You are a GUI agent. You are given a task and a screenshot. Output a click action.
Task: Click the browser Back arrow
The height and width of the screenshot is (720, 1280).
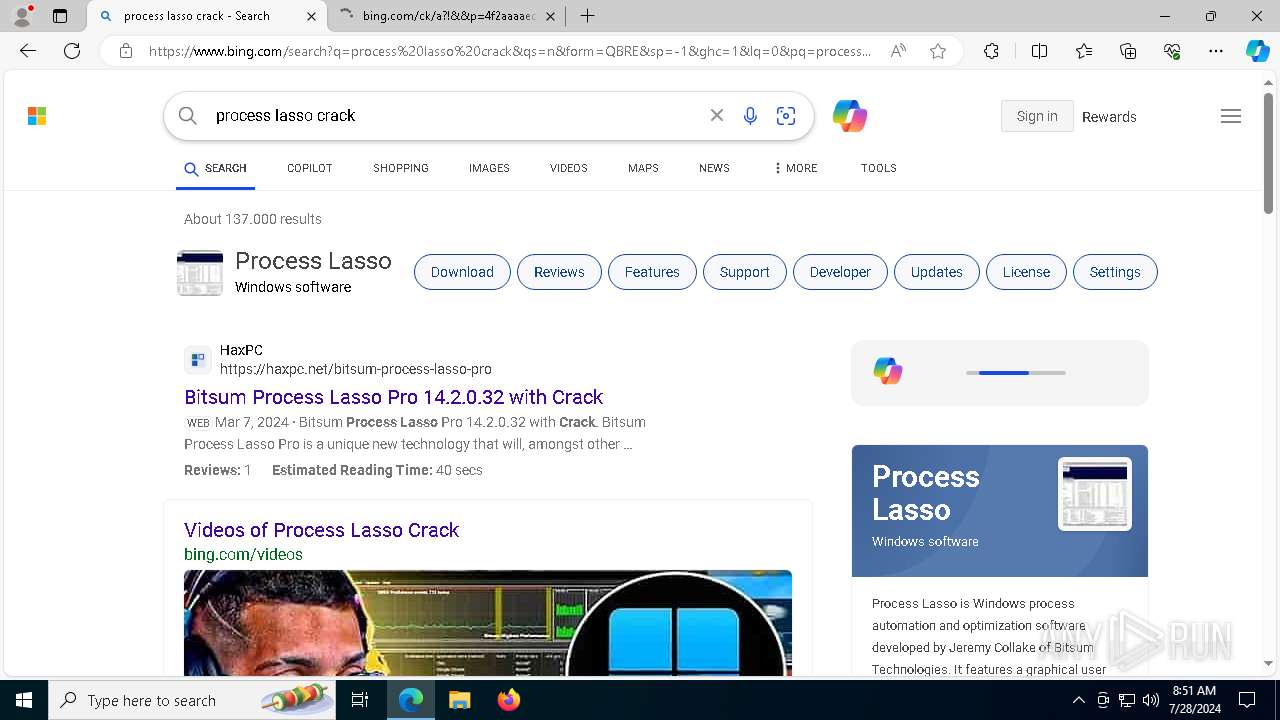(28, 51)
